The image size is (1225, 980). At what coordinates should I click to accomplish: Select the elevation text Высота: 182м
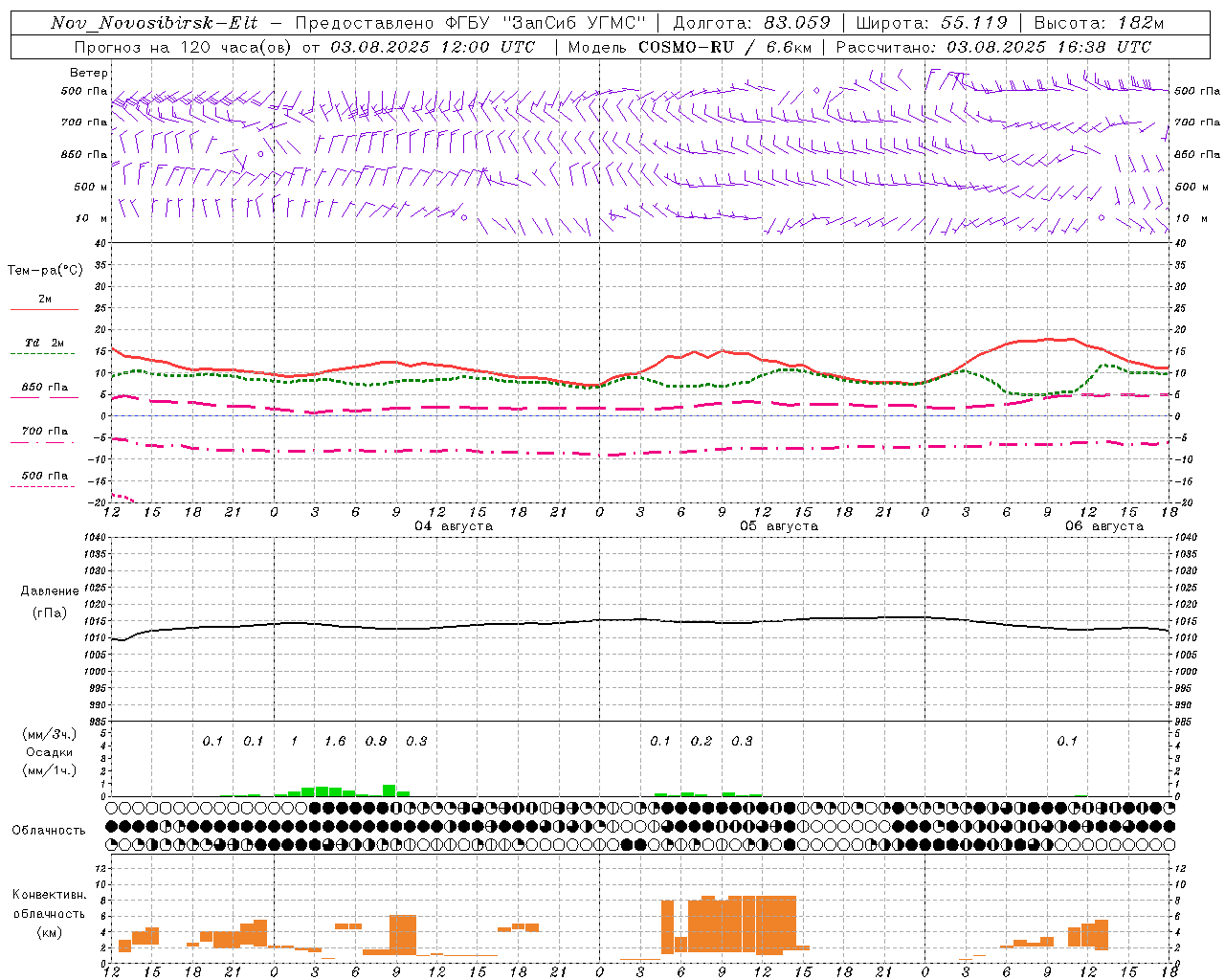pyautogui.click(x=1100, y=23)
